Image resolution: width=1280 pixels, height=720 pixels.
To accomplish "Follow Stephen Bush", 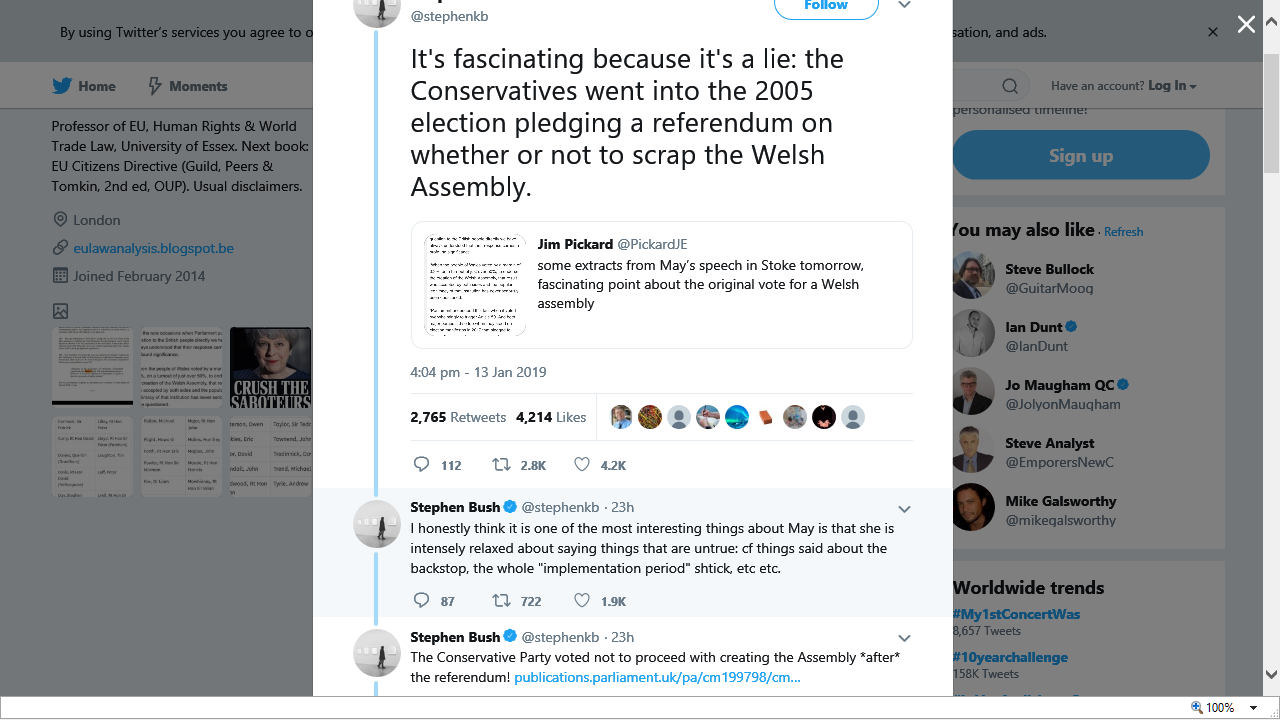I will pyautogui.click(x=826, y=7).
